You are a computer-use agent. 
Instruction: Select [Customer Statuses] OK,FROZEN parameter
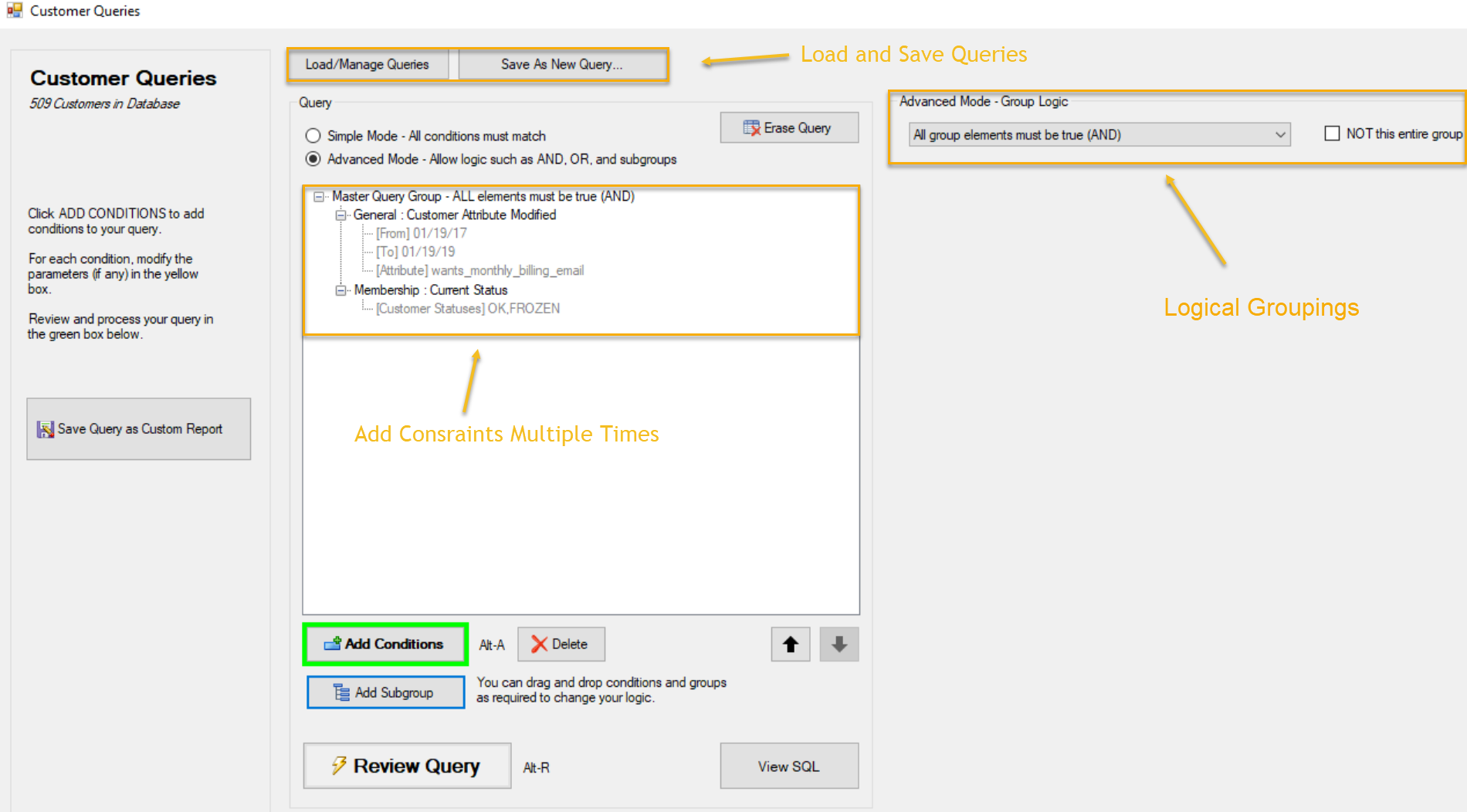tap(468, 309)
